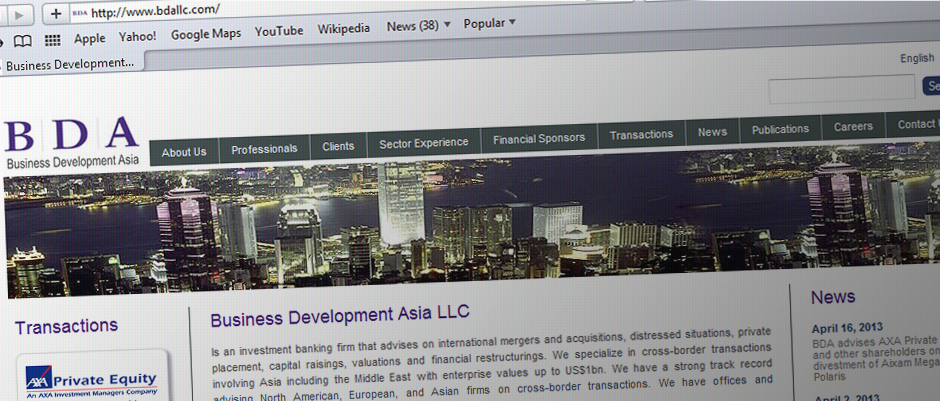
Task: Open the Transactions menu item
Action: pos(641,135)
